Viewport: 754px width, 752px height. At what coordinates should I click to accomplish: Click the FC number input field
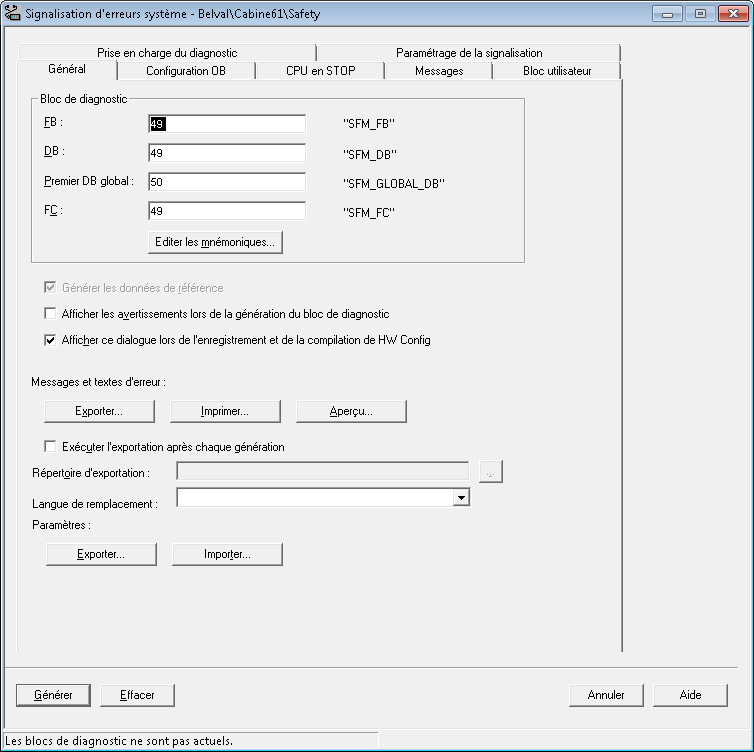pyautogui.click(x=227, y=211)
